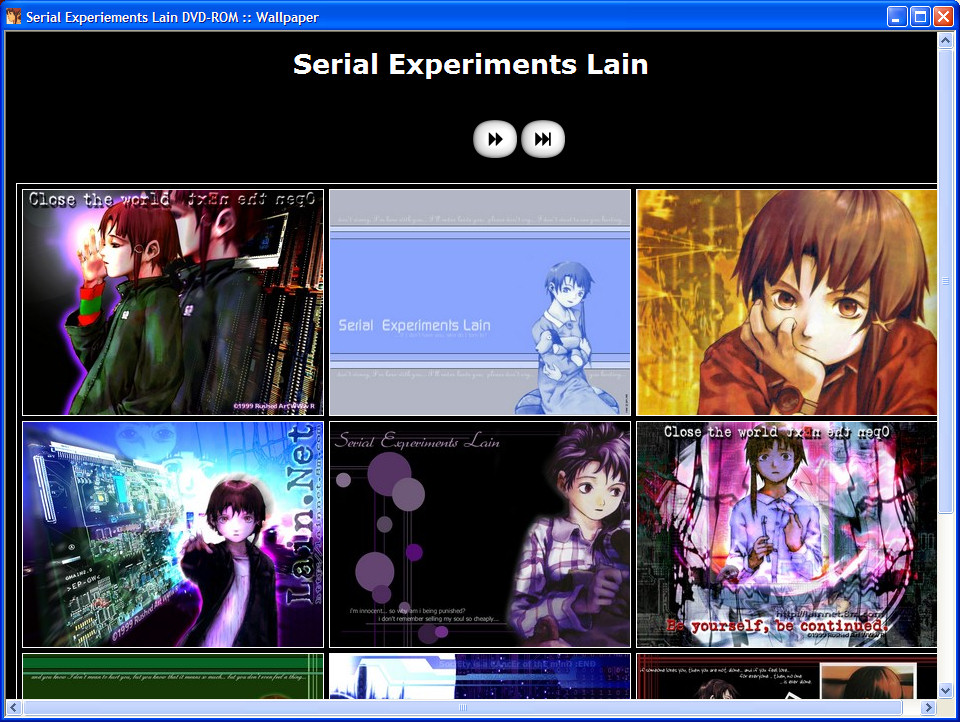960x722 pixels.
Task: Click the horizontal scrollbar left arrow
Action: tap(14, 708)
